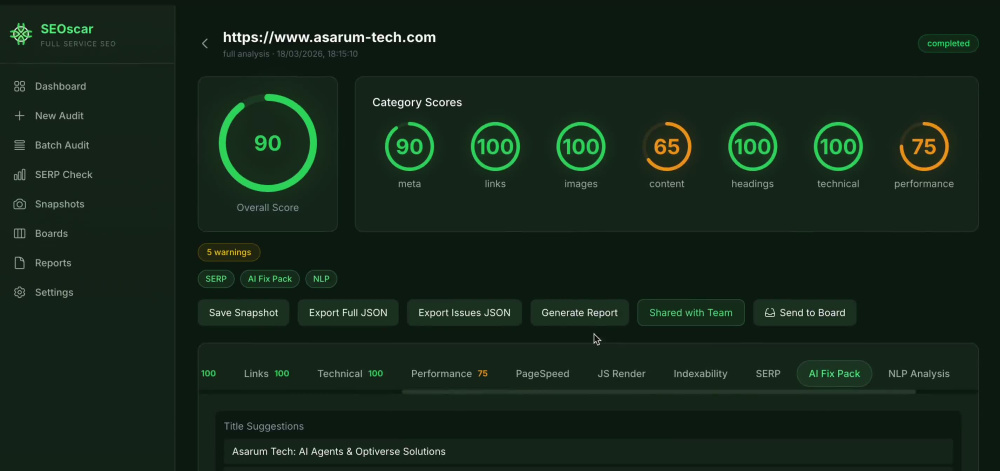The height and width of the screenshot is (471, 1000).
Task: Click the headings score ring
Action: click(753, 147)
